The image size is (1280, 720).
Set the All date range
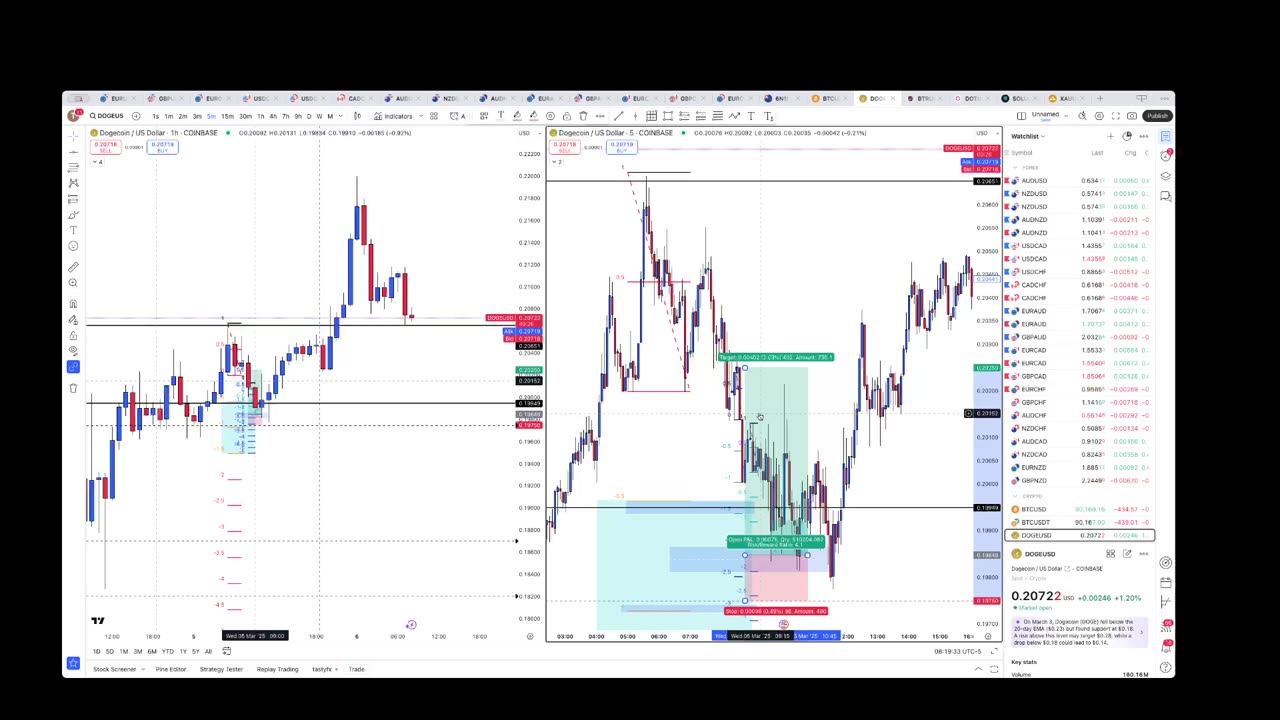click(208, 651)
